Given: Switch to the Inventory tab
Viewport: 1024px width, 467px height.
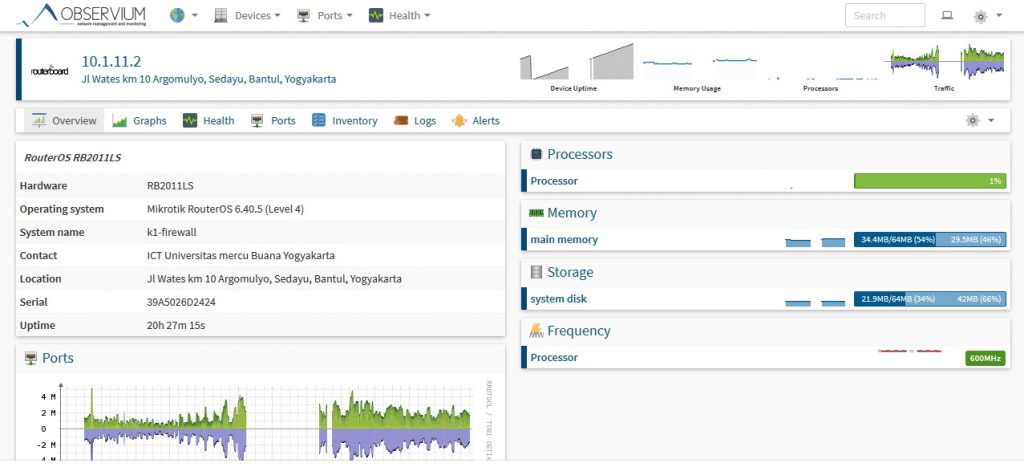Looking at the screenshot, I should tap(344, 121).
